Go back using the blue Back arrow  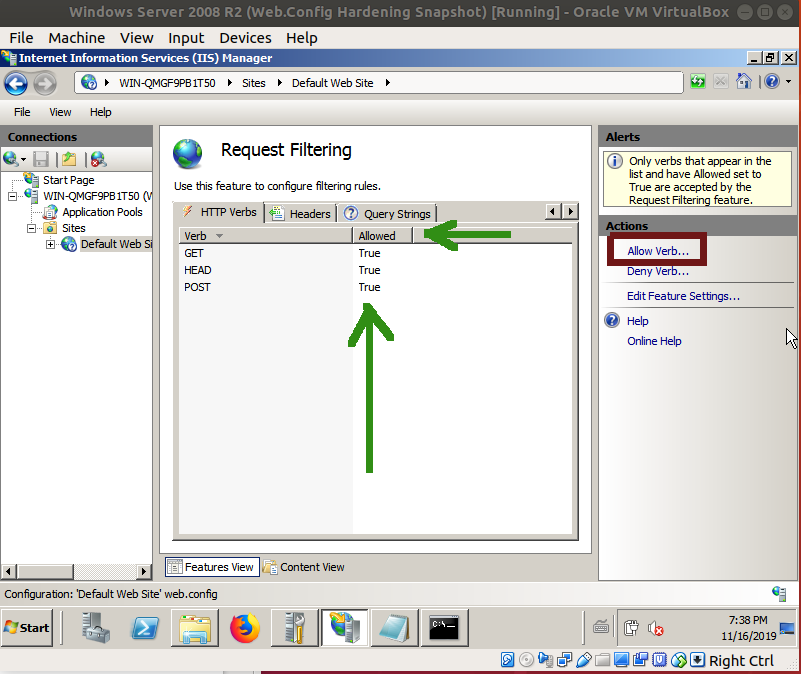pyautogui.click(x=16, y=83)
